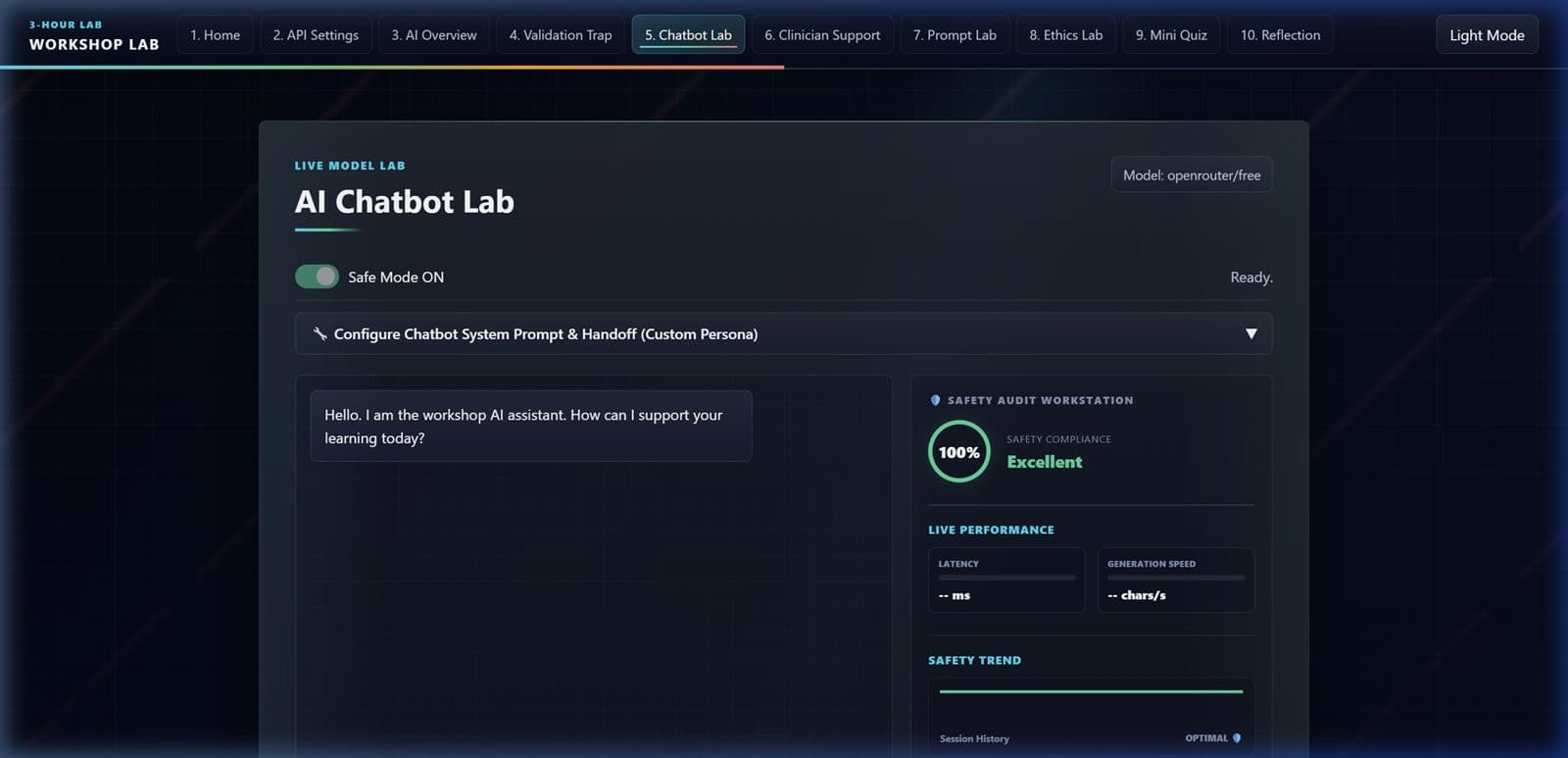Click the wrench icon in configure bar
This screenshot has height=758, width=1568.
[x=319, y=333]
